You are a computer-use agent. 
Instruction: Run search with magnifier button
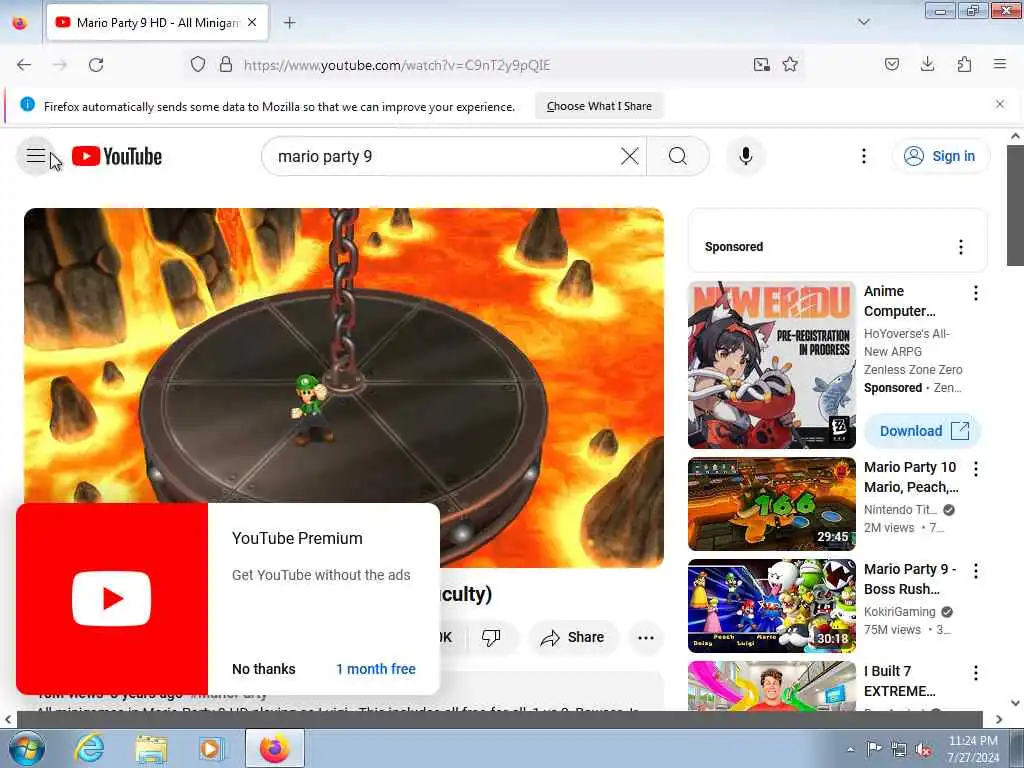point(678,156)
